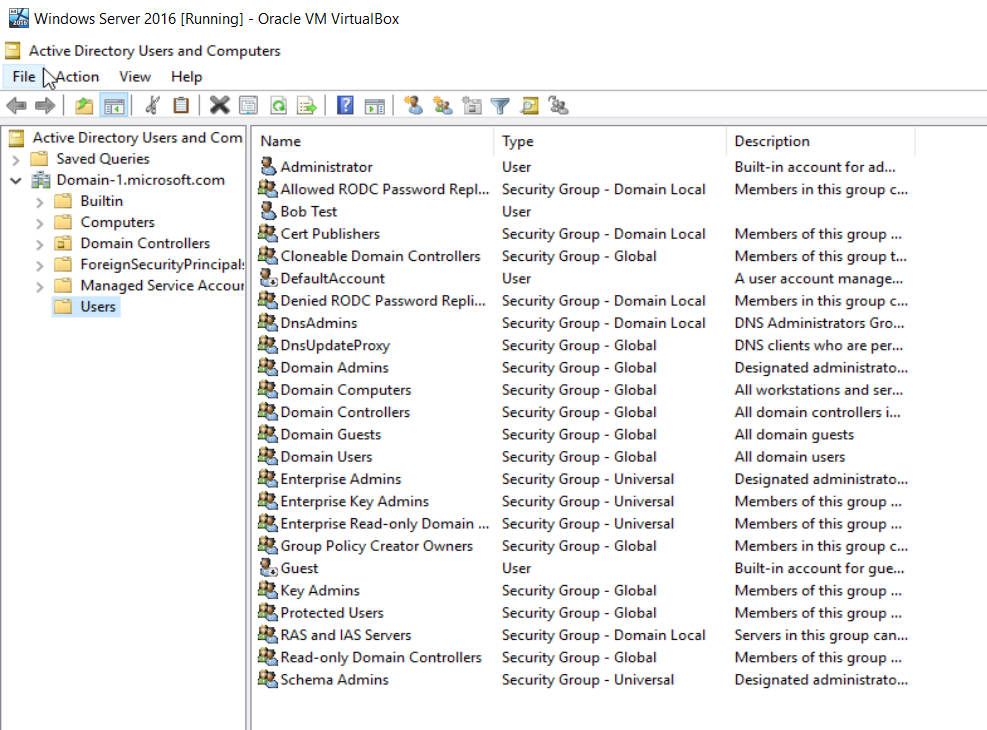Click the Filter funnel toolbar icon
This screenshot has height=730, width=987.
click(500, 106)
